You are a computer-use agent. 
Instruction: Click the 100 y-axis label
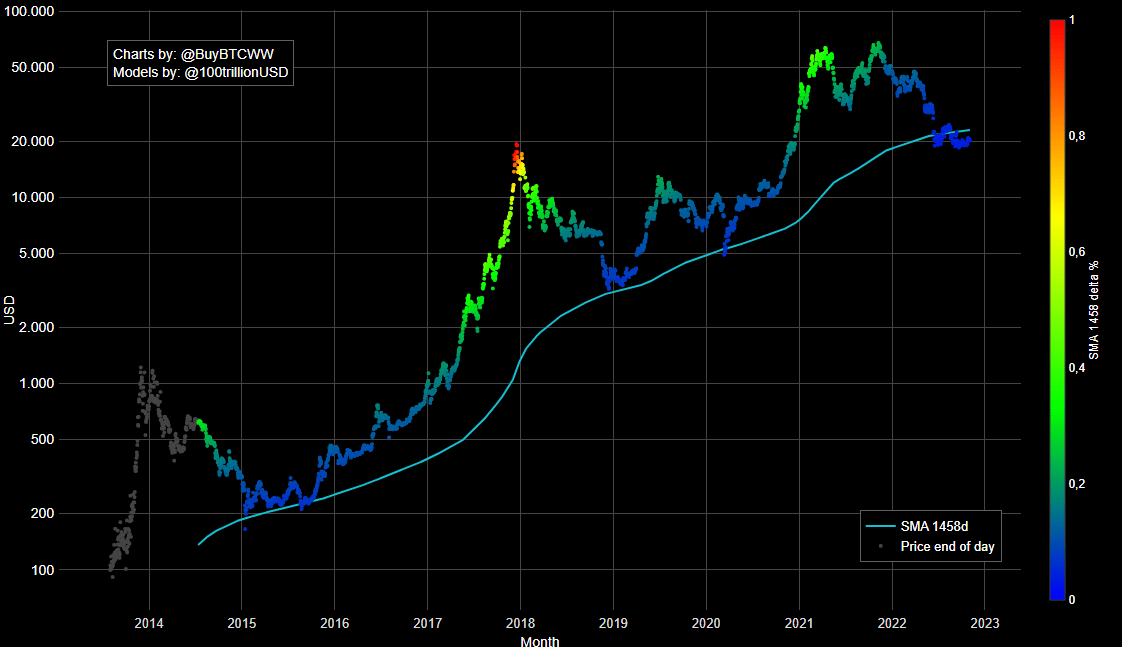click(43, 570)
